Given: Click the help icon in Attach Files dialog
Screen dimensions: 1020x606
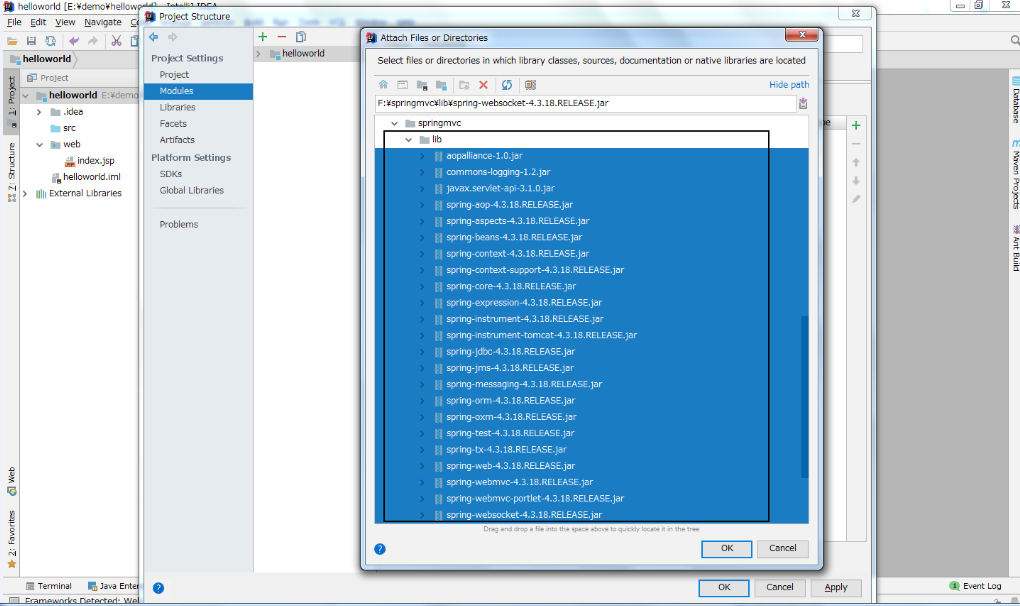Looking at the screenshot, I should coord(380,549).
